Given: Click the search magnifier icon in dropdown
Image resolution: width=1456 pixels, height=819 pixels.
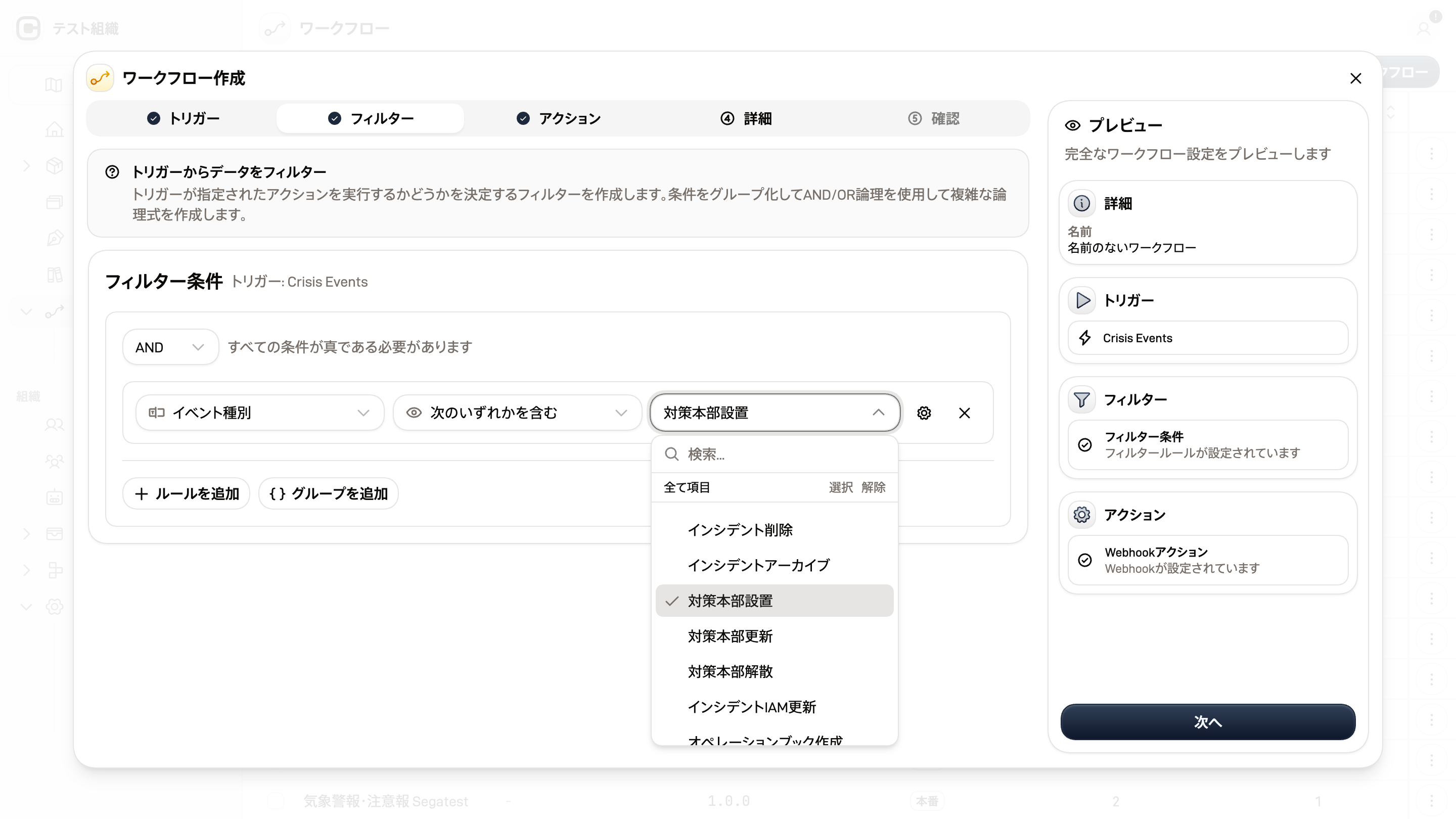Looking at the screenshot, I should [671, 454].
